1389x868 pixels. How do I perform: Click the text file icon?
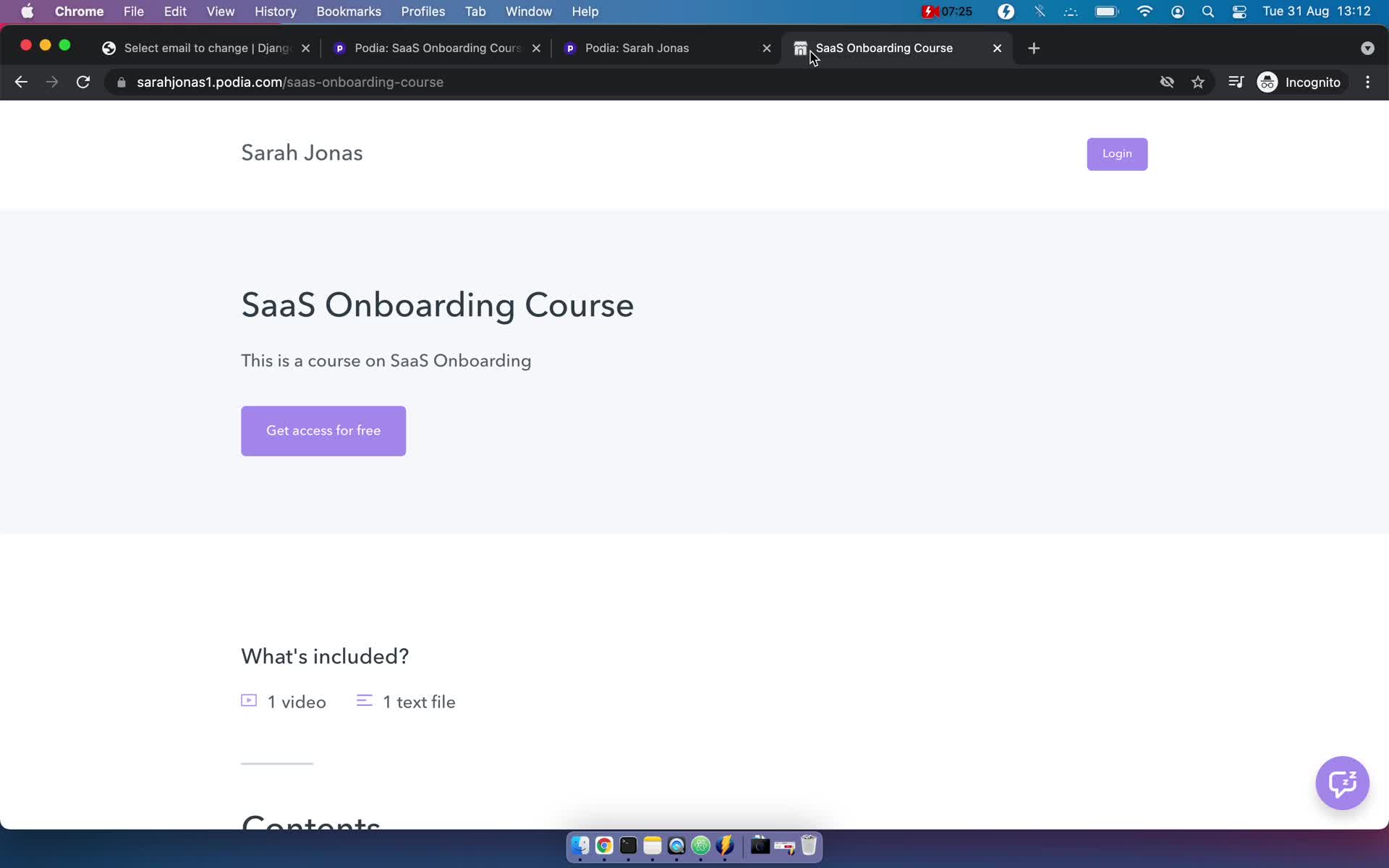(365, 700)
